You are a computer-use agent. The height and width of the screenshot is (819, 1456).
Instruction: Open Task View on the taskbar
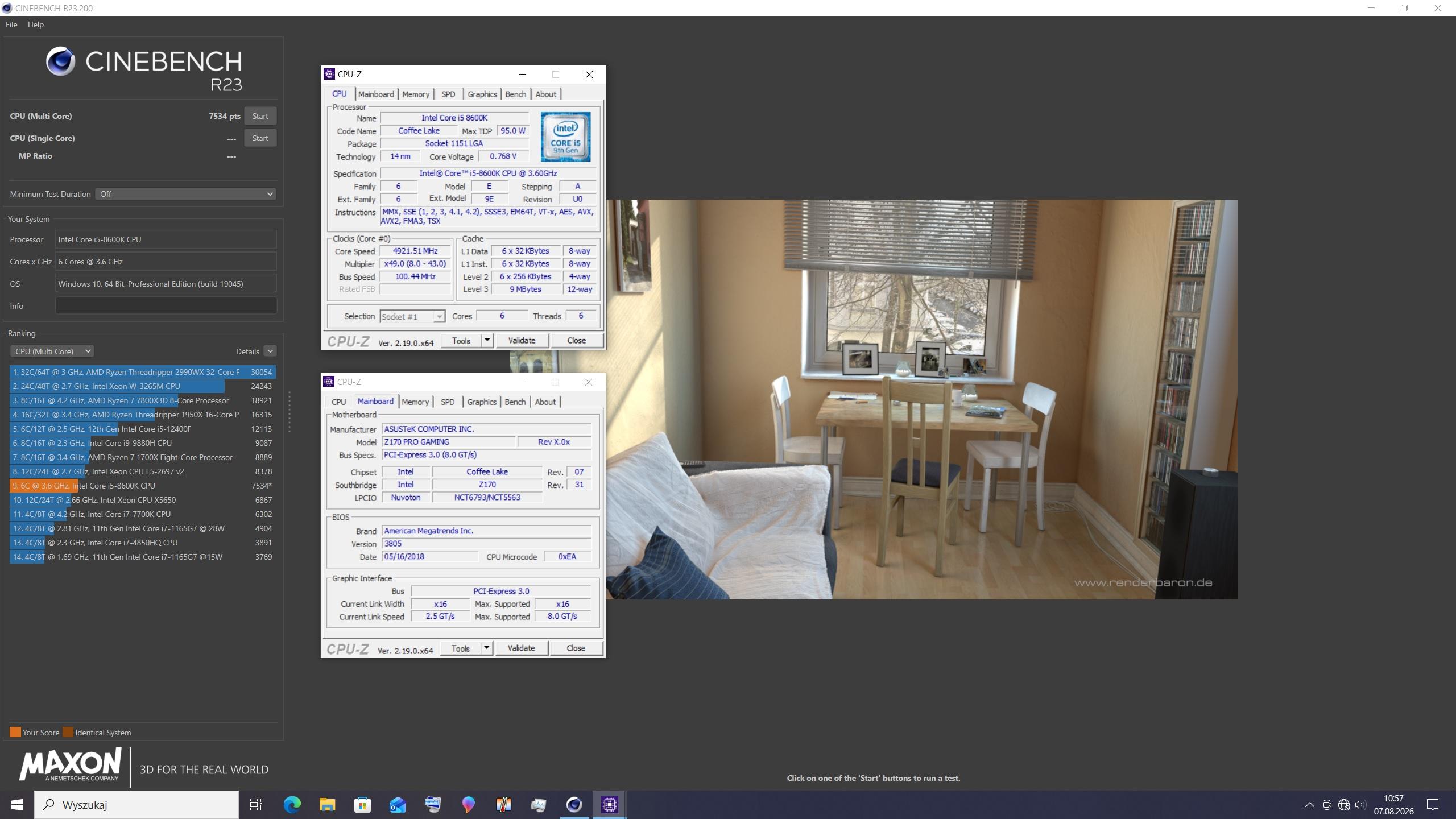pos(256,805)
